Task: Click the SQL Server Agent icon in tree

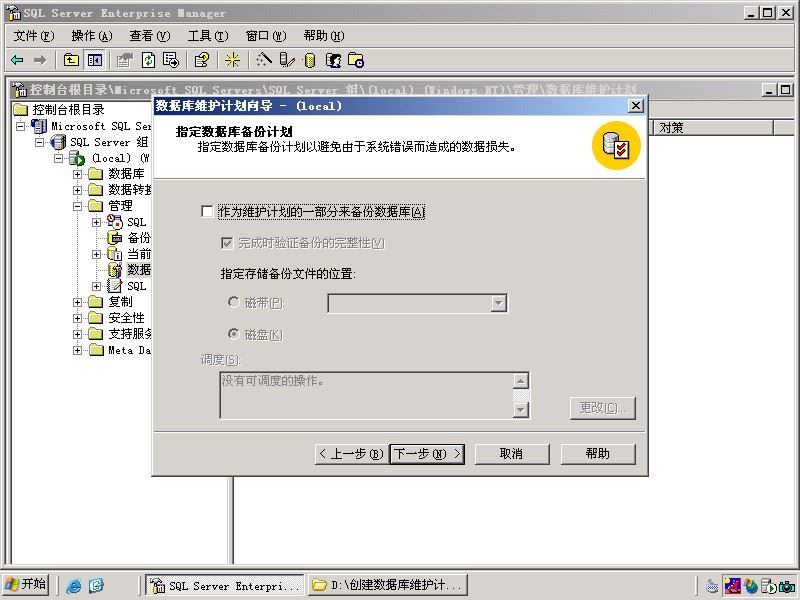Action: click(x=115, y=222)
